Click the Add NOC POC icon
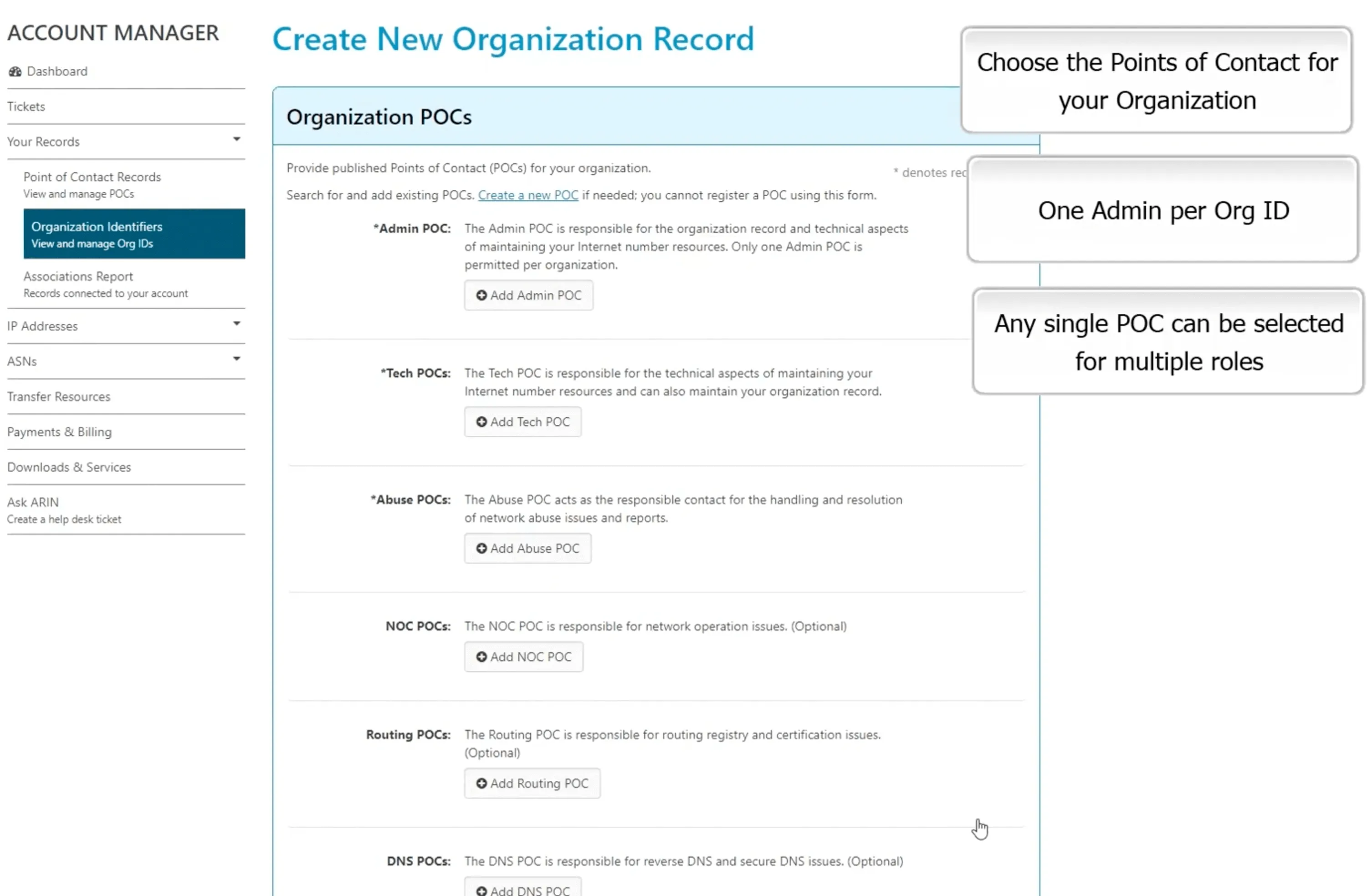Image resolution: width=1372 pixels, height=896 pixels. tap(480, 657)
